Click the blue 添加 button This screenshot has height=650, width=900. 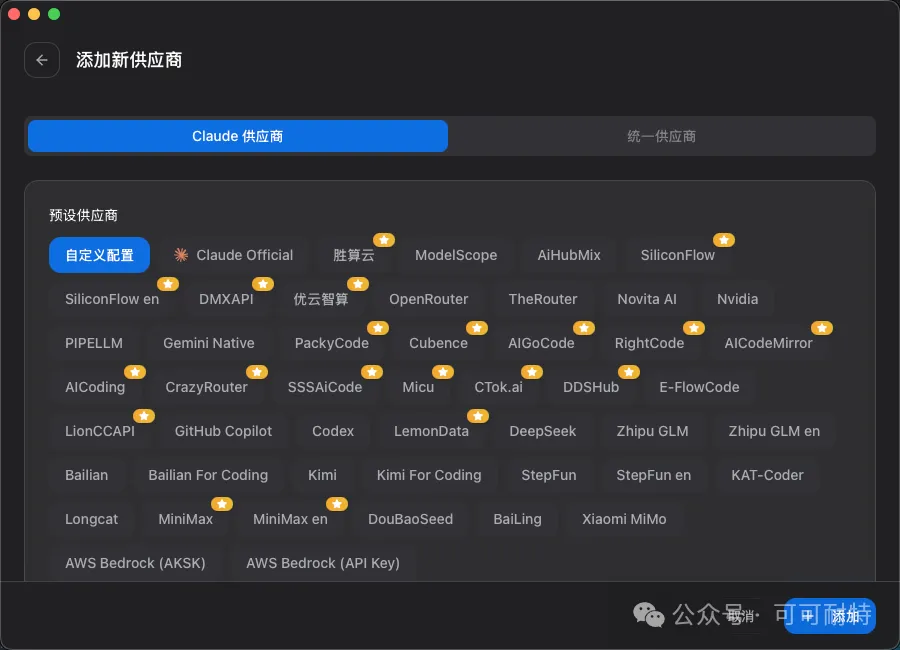(x=830, y=616)
